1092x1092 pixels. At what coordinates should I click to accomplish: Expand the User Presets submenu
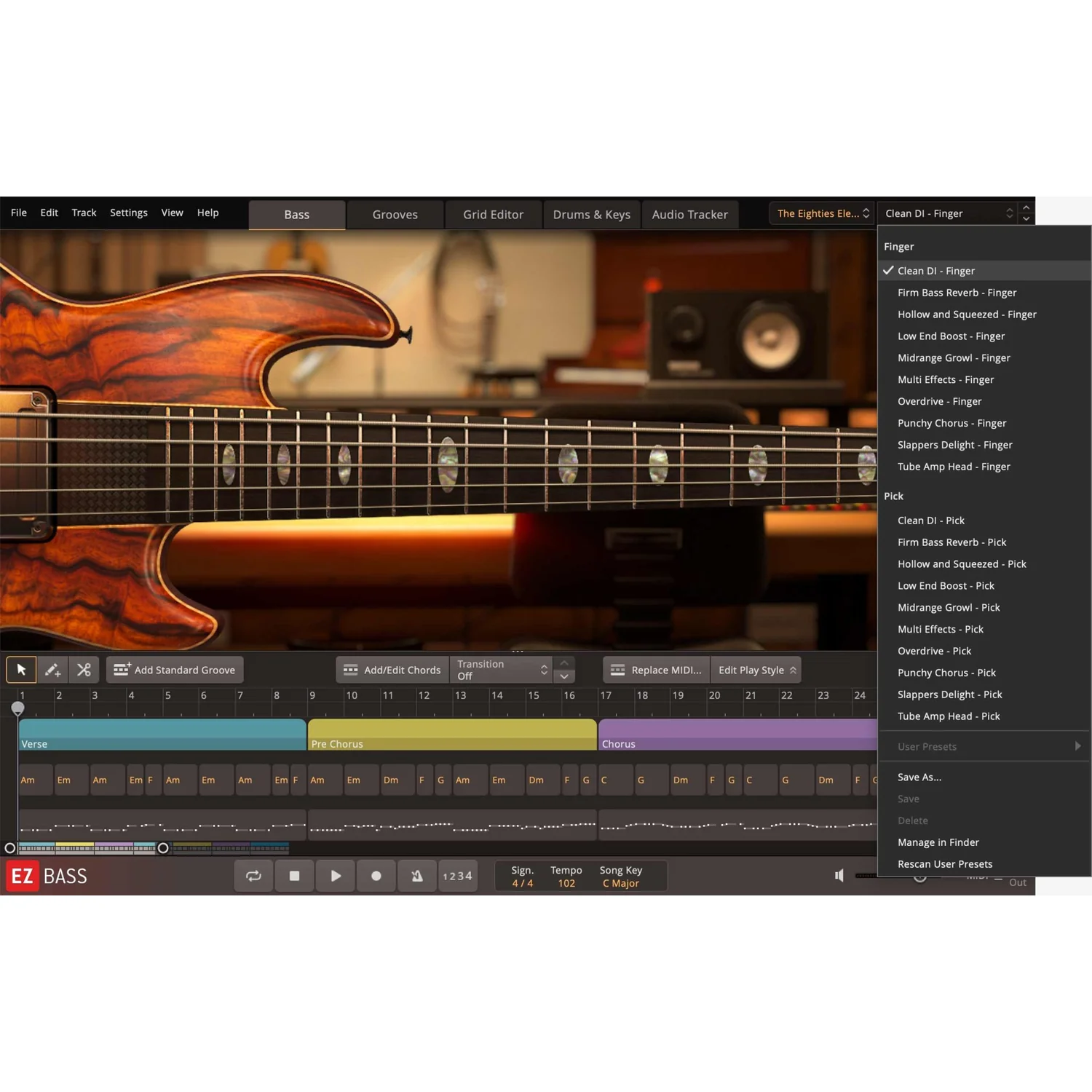point(984,746)
